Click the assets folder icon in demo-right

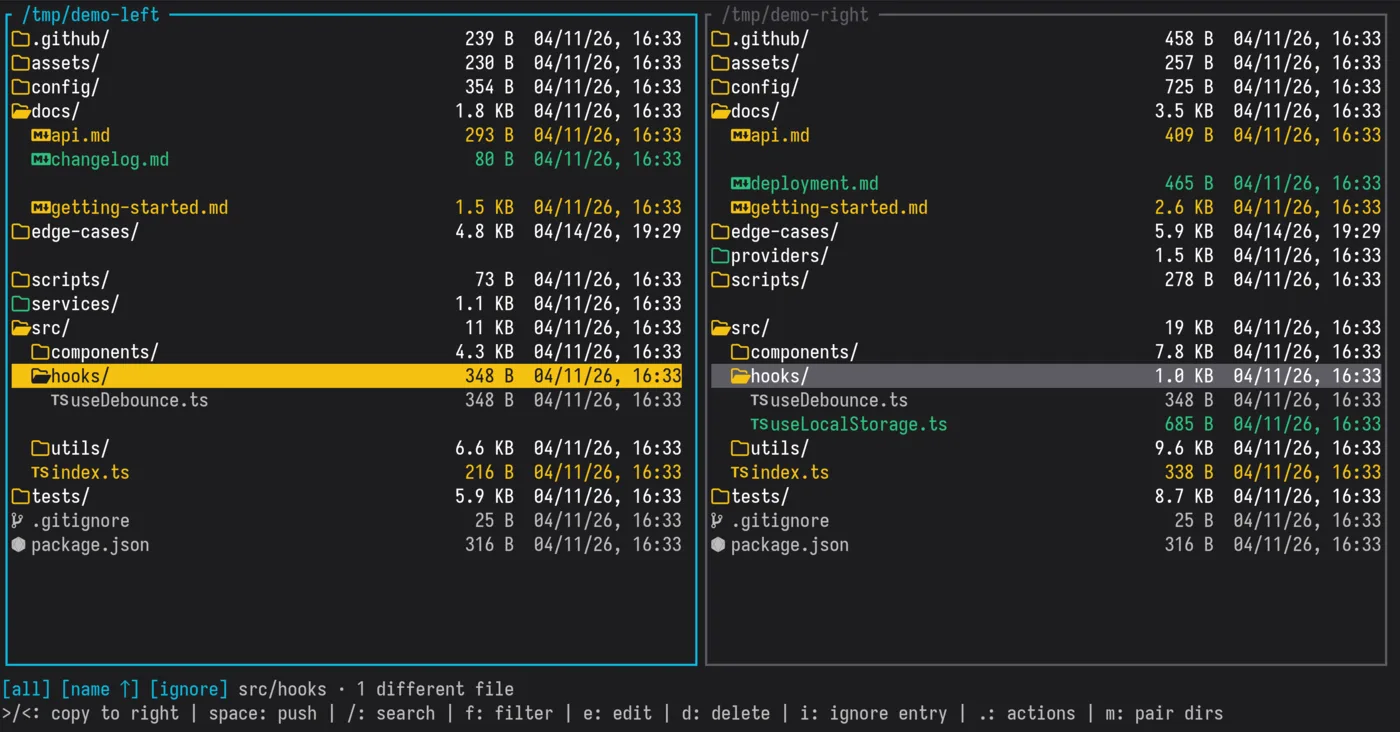click(x=720, y=63)
